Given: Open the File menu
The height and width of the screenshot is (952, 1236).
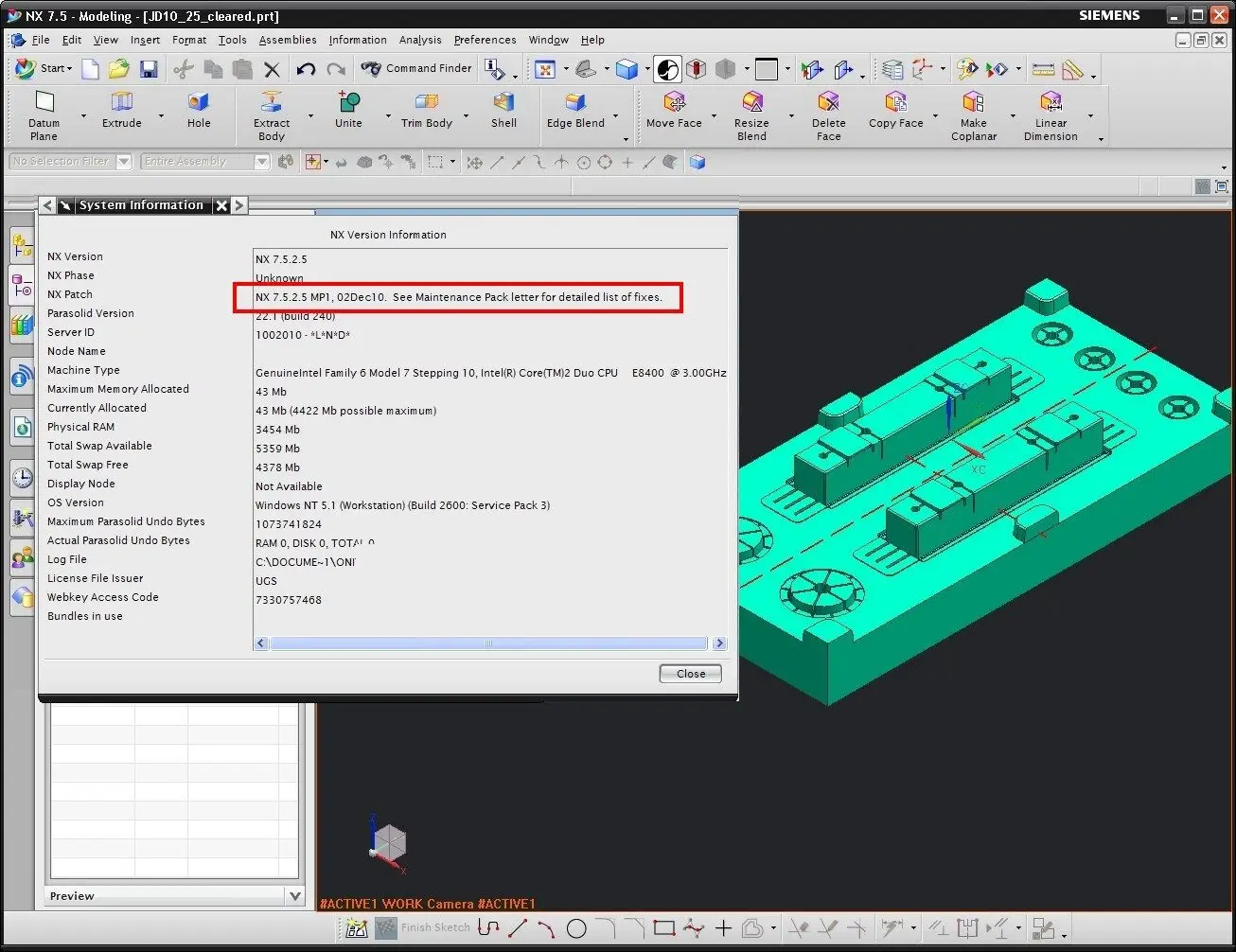Looking at the screenshot, I should tap(41, 40).
